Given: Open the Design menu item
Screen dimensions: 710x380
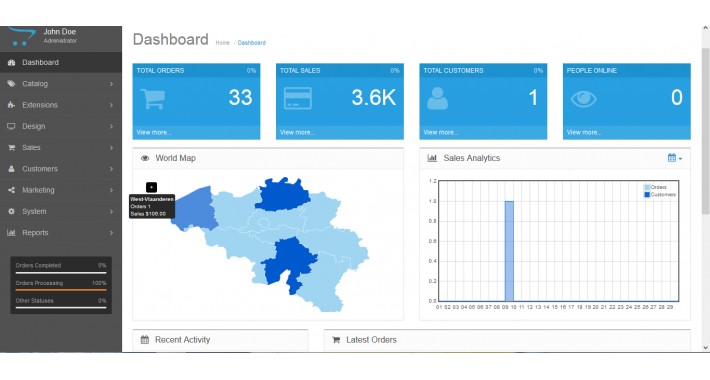Looking at the screenshot, I should click(x=61, y=126).
